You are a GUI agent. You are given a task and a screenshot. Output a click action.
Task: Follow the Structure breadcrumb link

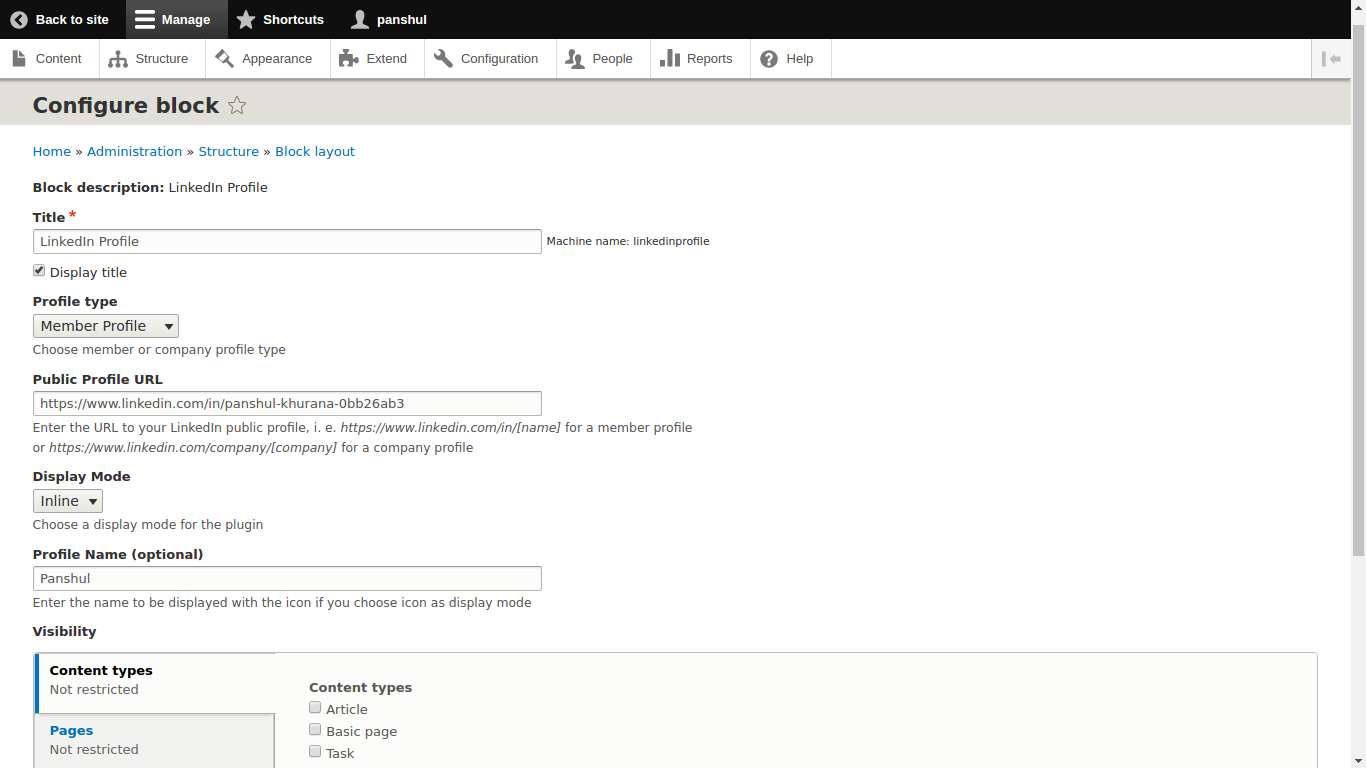(x=229, y=152)
